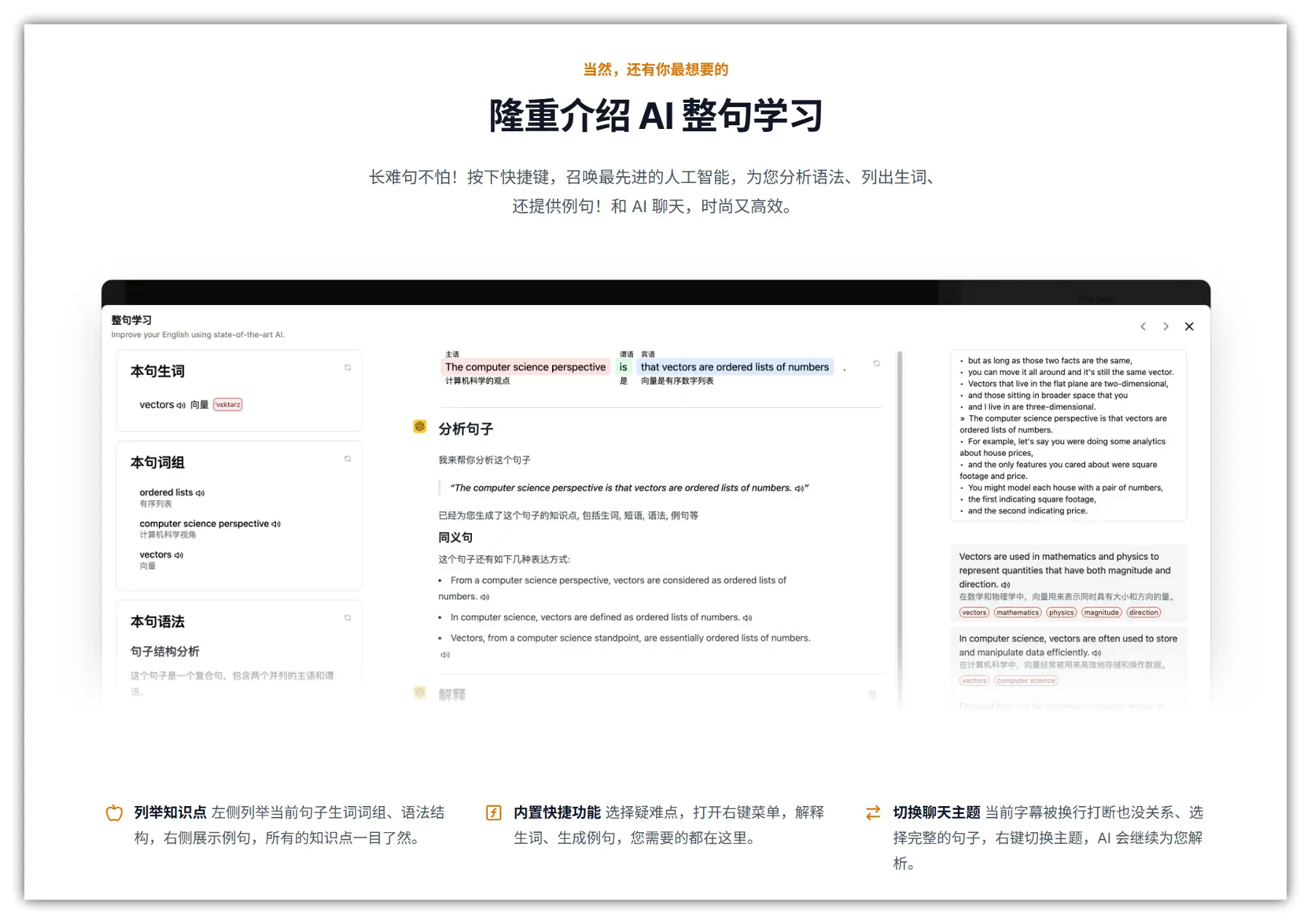This screenshot has width=1311, height=924.
Task: Click the translation 计算机科学的观点 under the subject
Action: pyautogui.click(x=478, y=381)
